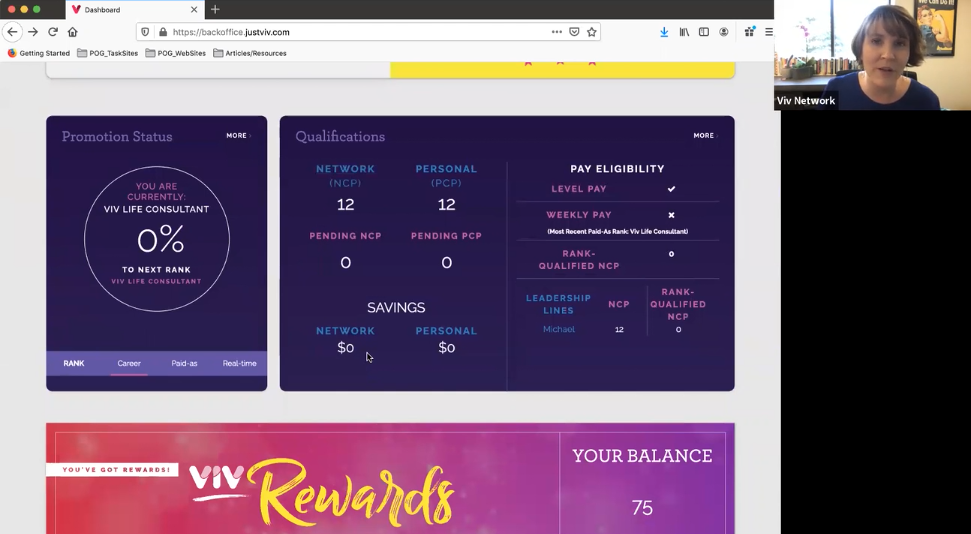Switch to the Real-time tab
The height and width of the screenshot is (534, 971).
point(240,364)
